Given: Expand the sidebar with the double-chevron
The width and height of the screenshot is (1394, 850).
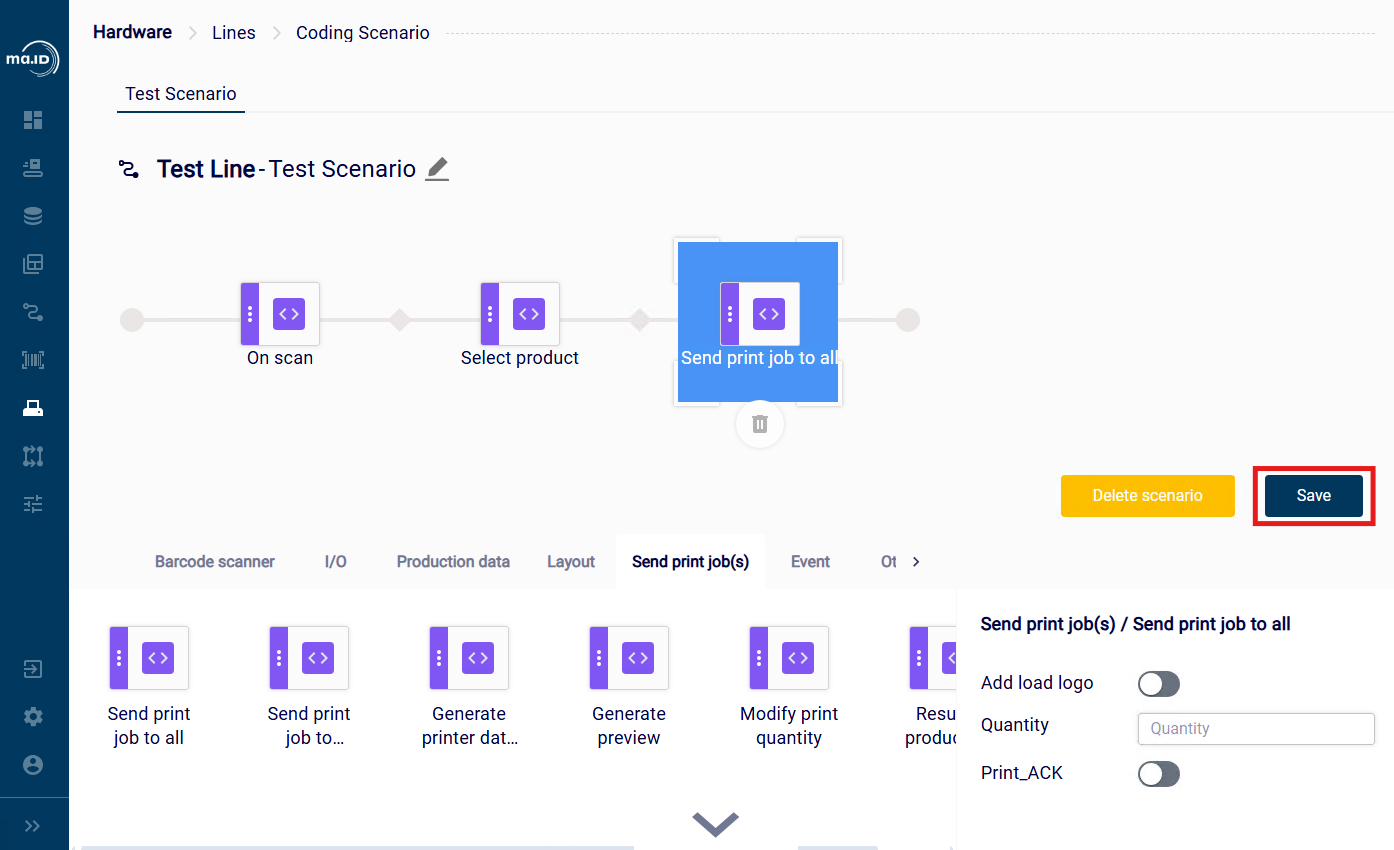Looking at the screenshot, I should (x=33, y=826).
